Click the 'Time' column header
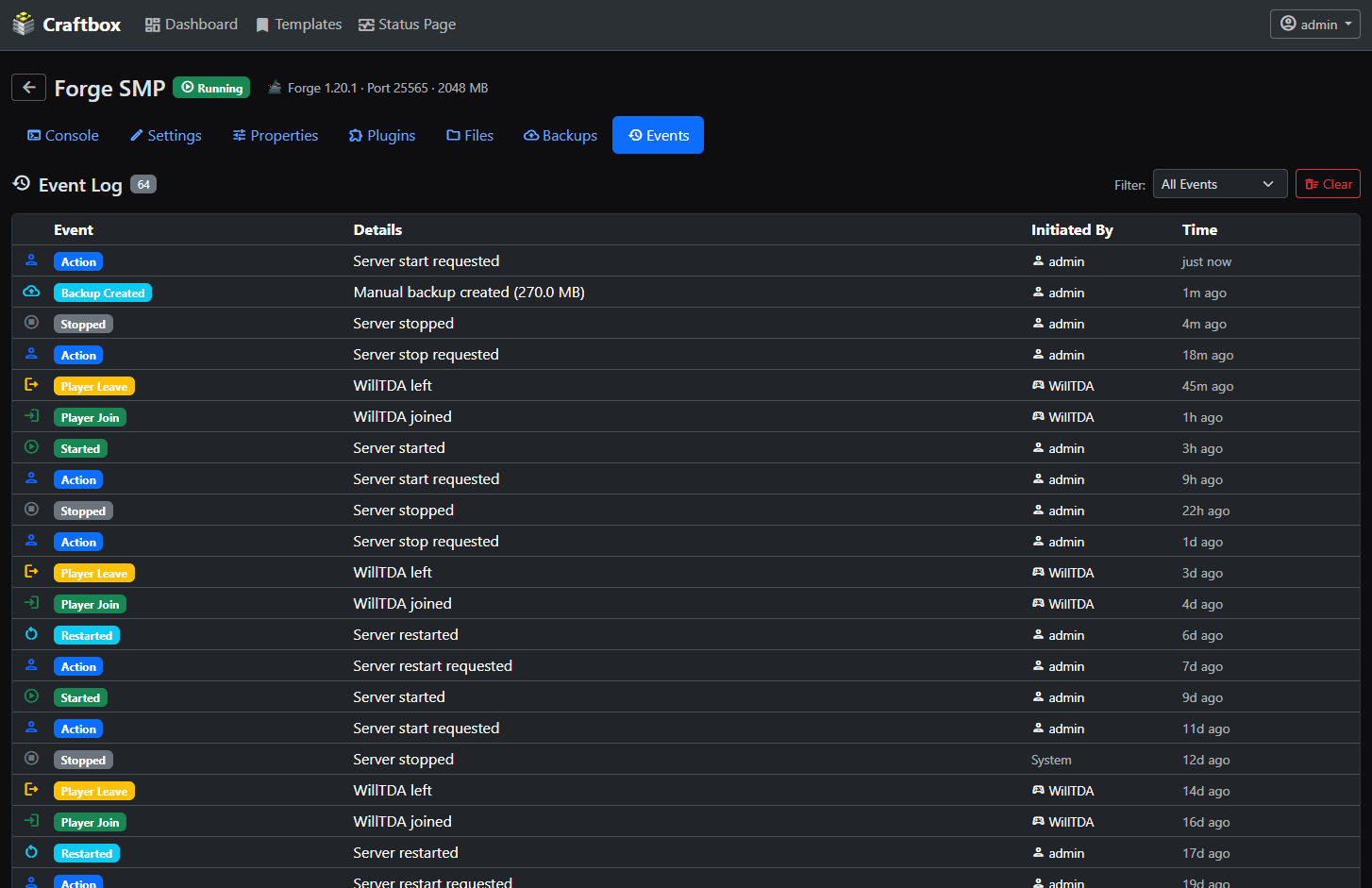The height and width of the screenshot is (888, 1372). click(x=1199, y=229)
